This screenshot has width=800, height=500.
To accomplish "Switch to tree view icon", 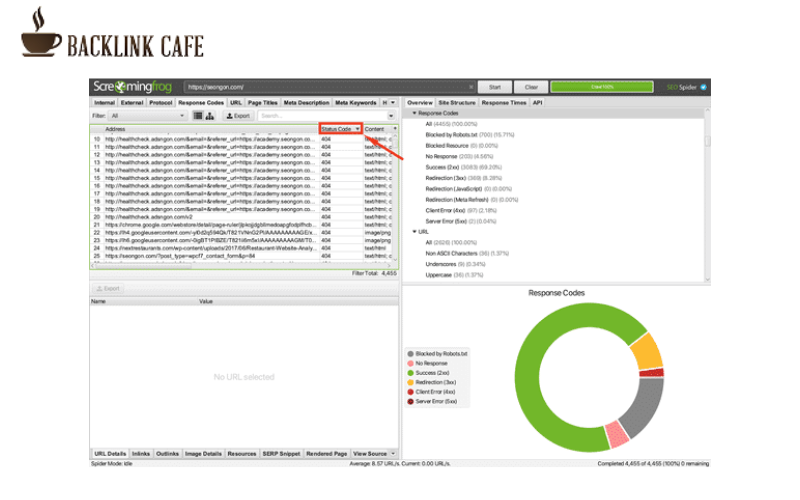I will 210,116.
